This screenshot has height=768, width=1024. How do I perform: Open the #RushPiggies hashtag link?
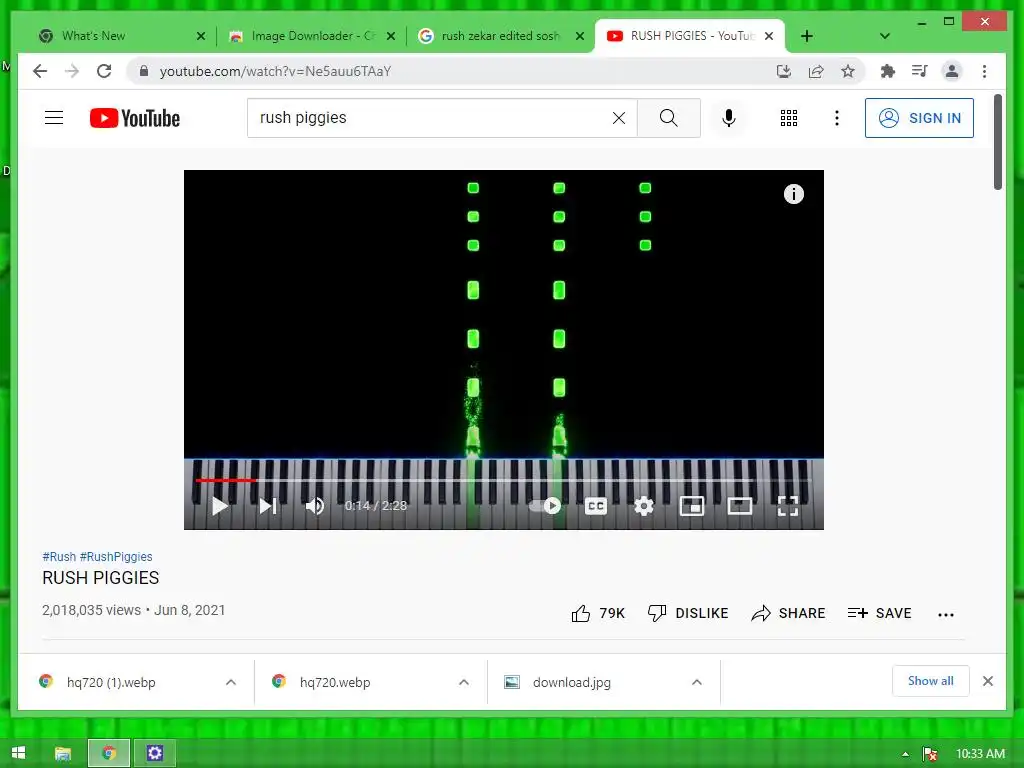116,556
